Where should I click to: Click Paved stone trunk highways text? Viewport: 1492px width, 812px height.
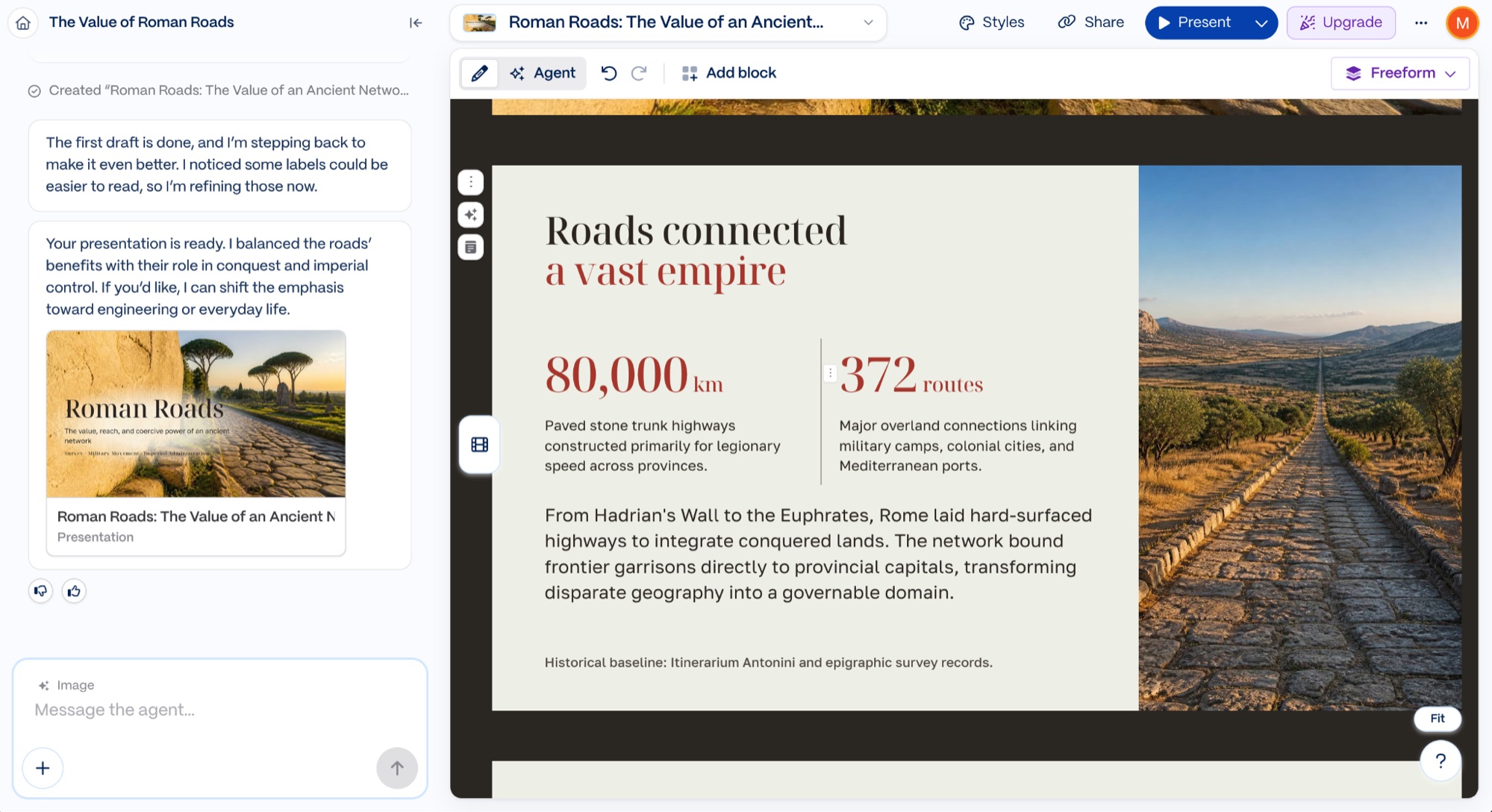coord(663,446)
